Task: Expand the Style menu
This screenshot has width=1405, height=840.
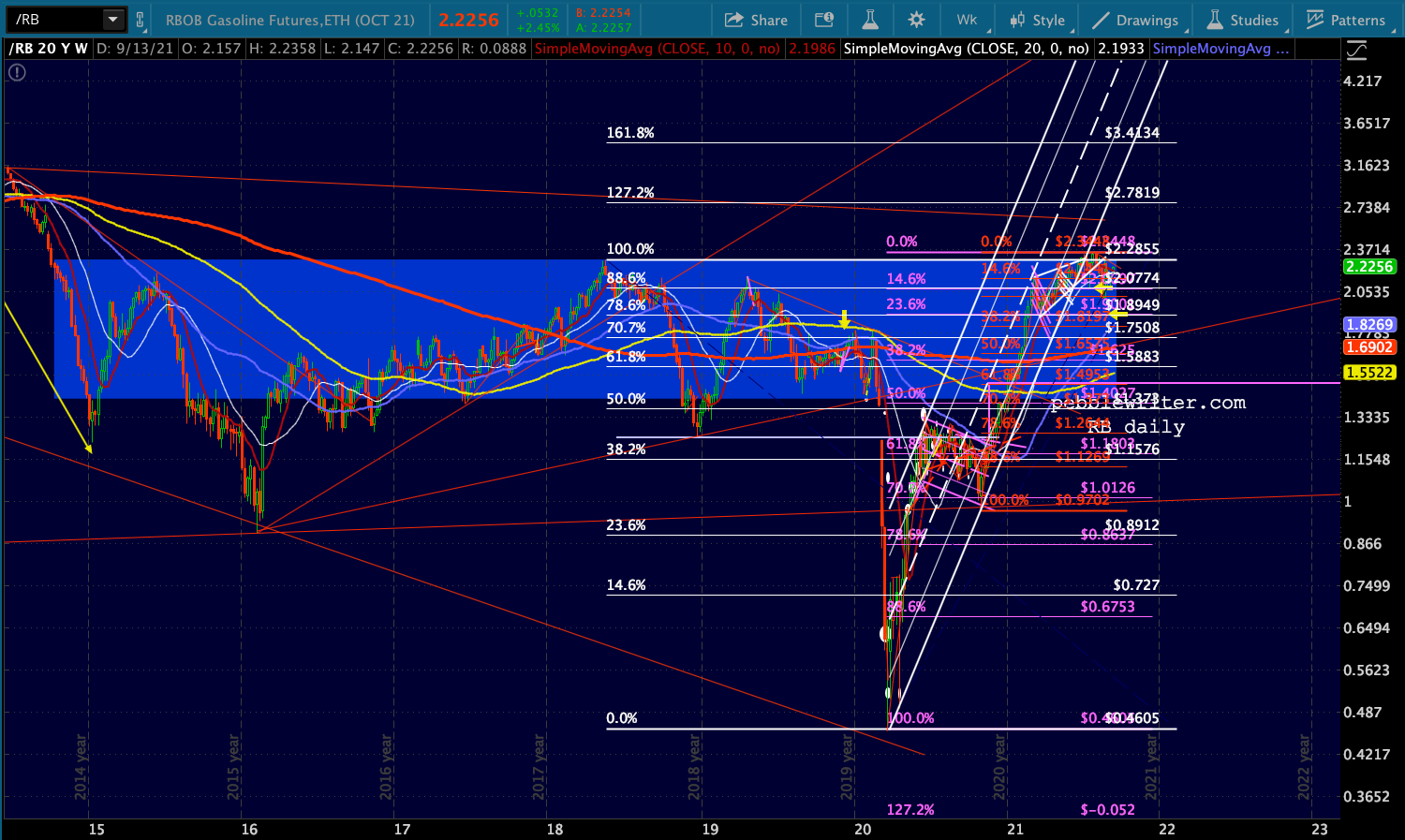Action: coord(1037,20)
